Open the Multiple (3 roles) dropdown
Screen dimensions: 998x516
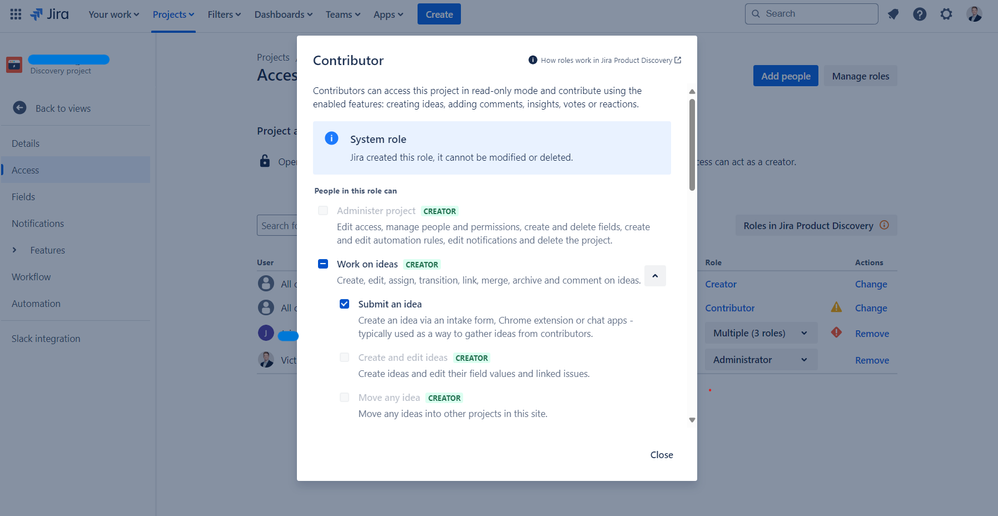[x=761, y=333]
